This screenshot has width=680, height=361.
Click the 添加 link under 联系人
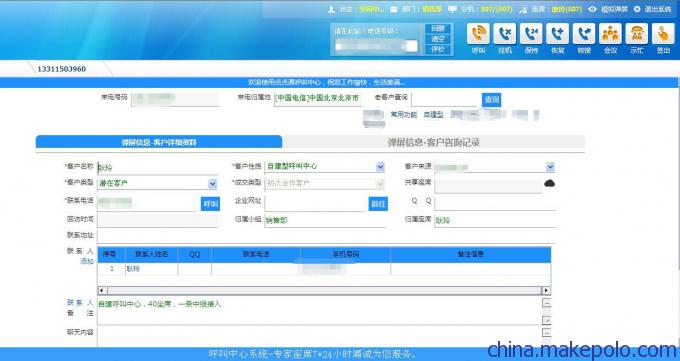point(87,261)
